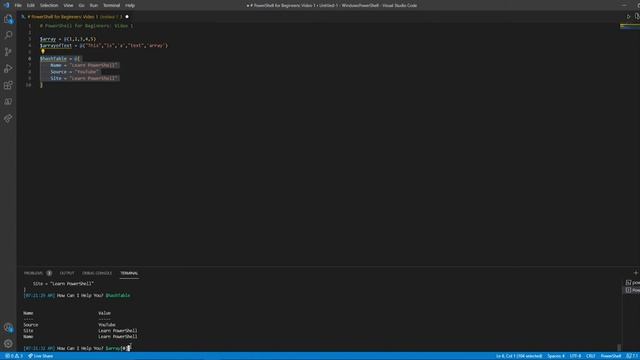Screen dimensions: 640x360
Task: Click the Value column header in terminal output
Action: (x=104, y=313)
